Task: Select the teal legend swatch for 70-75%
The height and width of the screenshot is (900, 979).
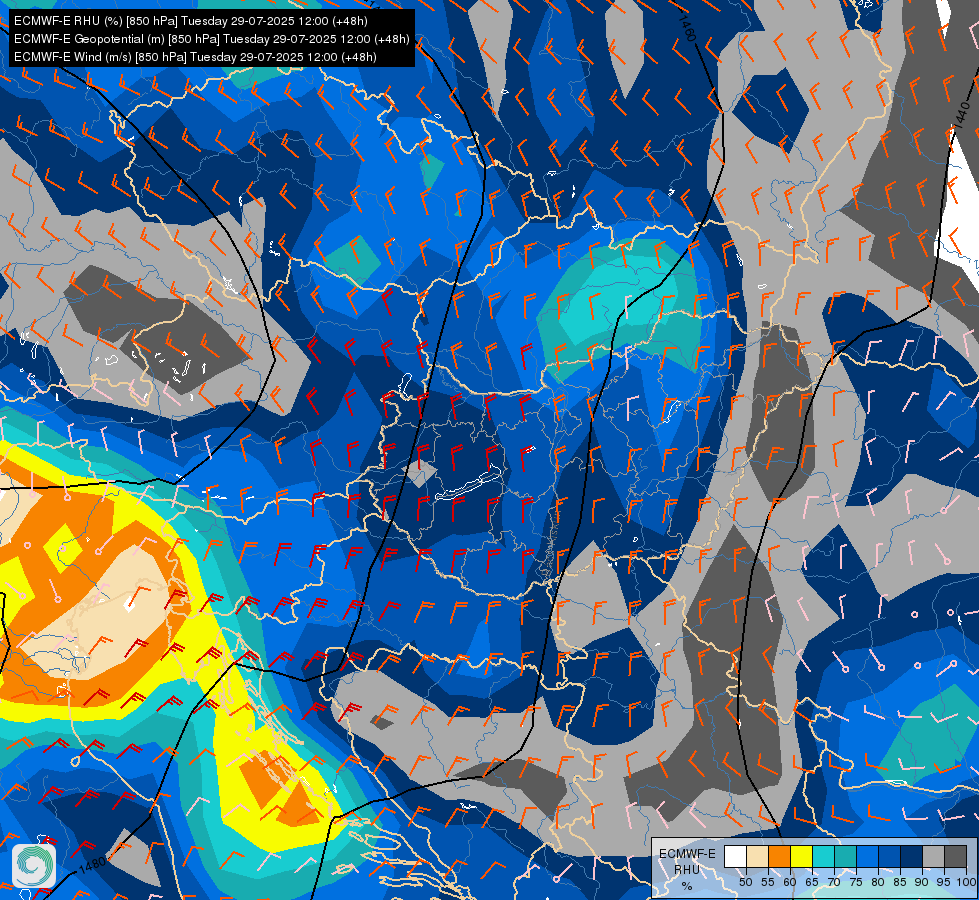Action: [845, 856]
